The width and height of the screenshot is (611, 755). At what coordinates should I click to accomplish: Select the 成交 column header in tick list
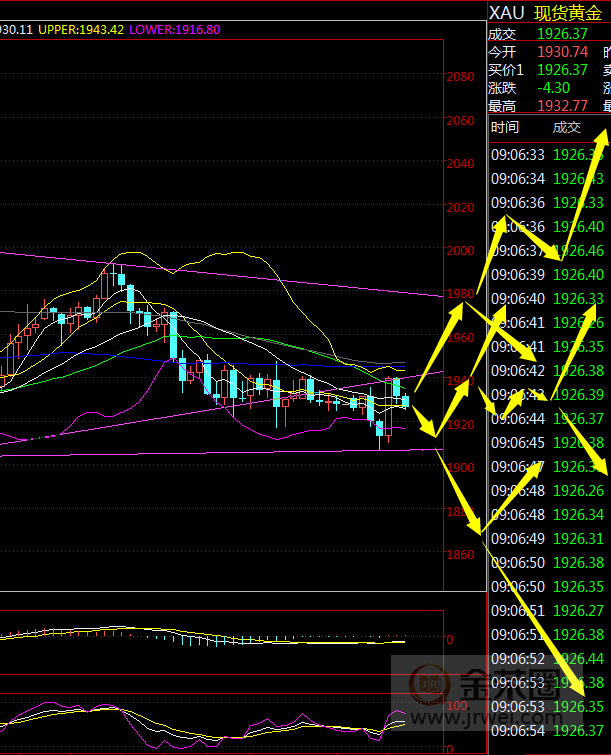[x=566, y=127]
